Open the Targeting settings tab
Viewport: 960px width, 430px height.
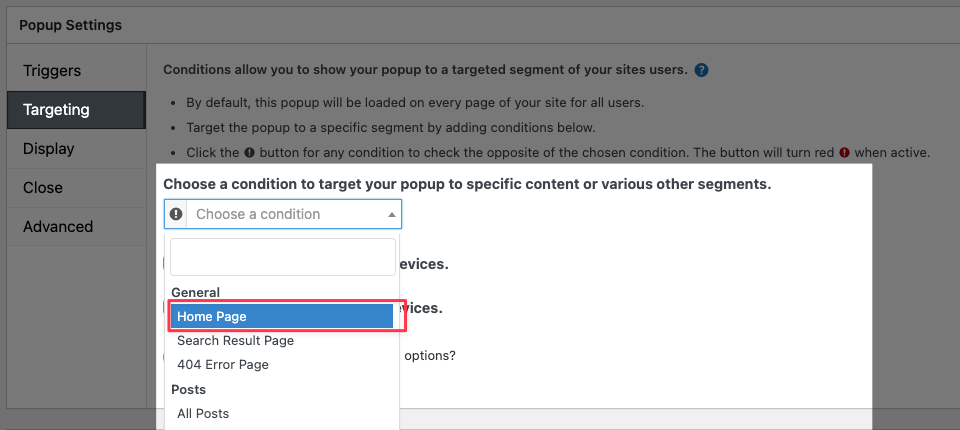coord(56,110)
